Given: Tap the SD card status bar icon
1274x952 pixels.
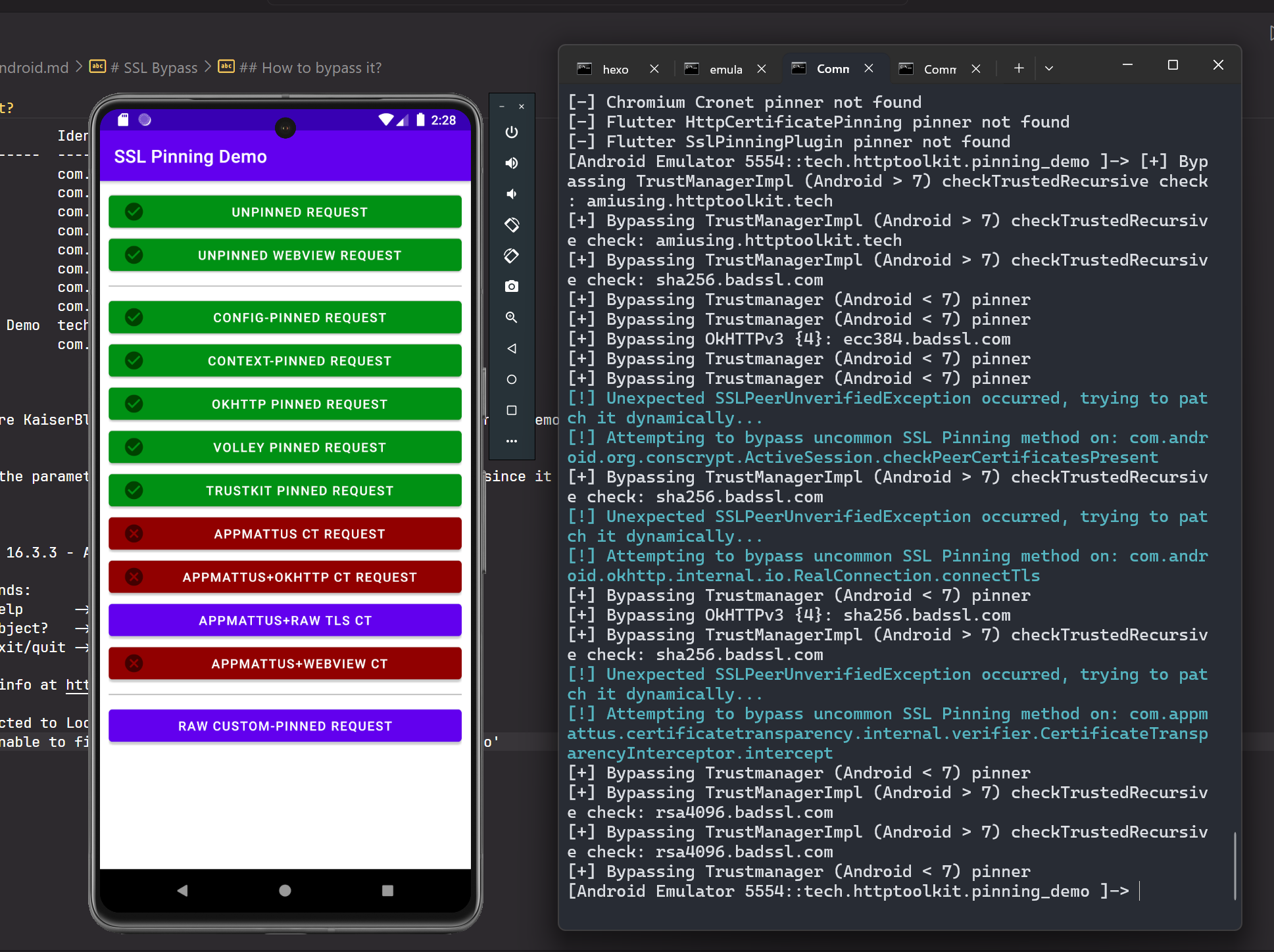Looking at the screenshot, I should (123, 120).
